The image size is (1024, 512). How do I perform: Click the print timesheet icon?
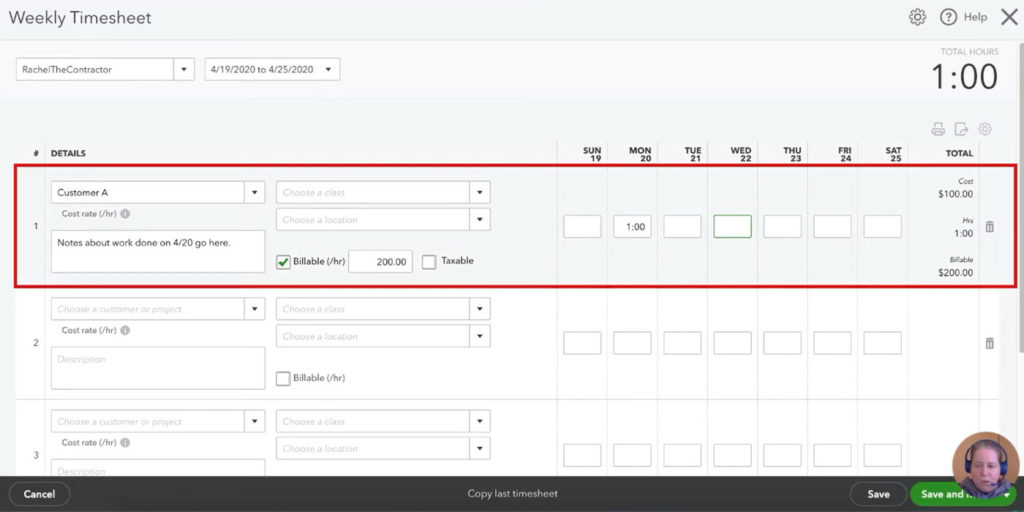[938, 129]
